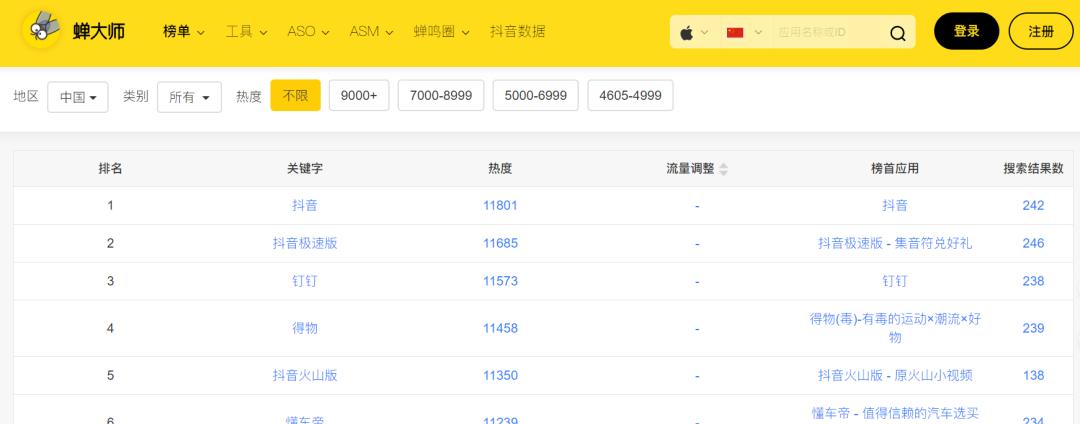Open the 蝉鸣圈 menu
Screen dimensions: 1080x424
click(x=442, y=32)
